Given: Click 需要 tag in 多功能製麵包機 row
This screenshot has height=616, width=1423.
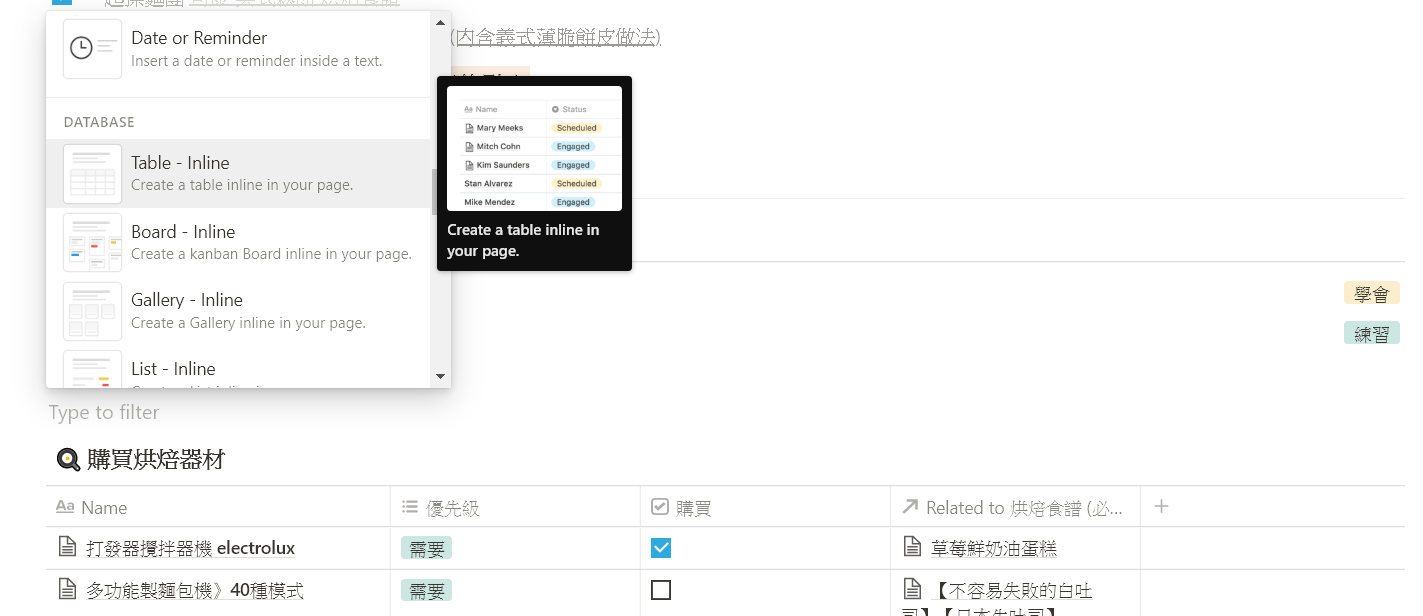Looking at the screenshot, I should 427,591.
